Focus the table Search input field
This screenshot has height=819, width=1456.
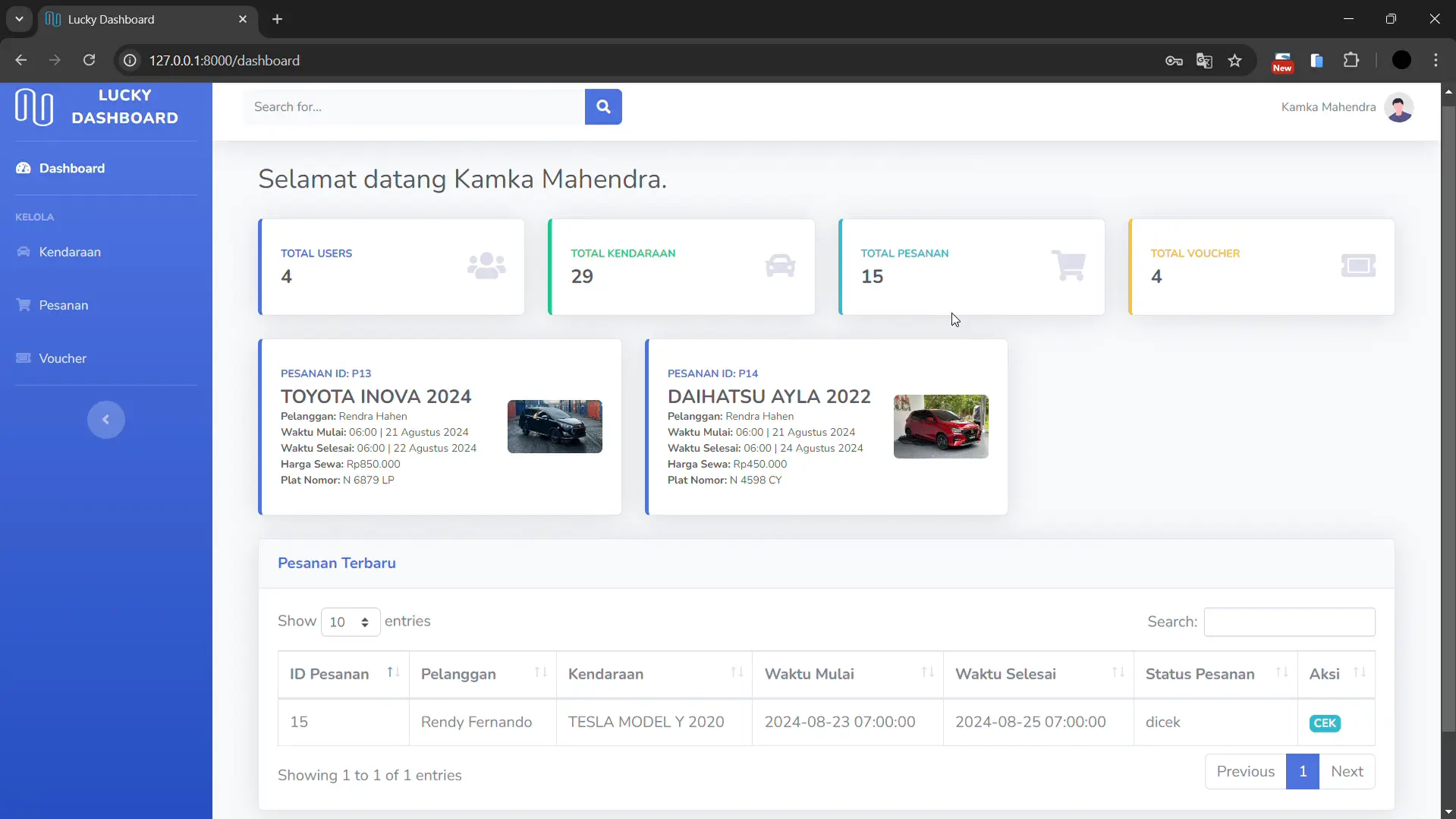point(1289,622)
